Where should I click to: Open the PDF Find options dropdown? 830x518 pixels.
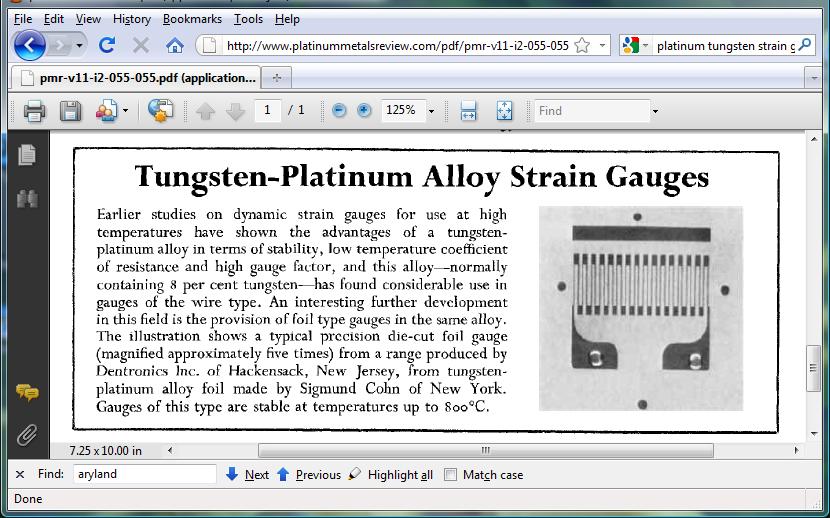tap(655, 111)
